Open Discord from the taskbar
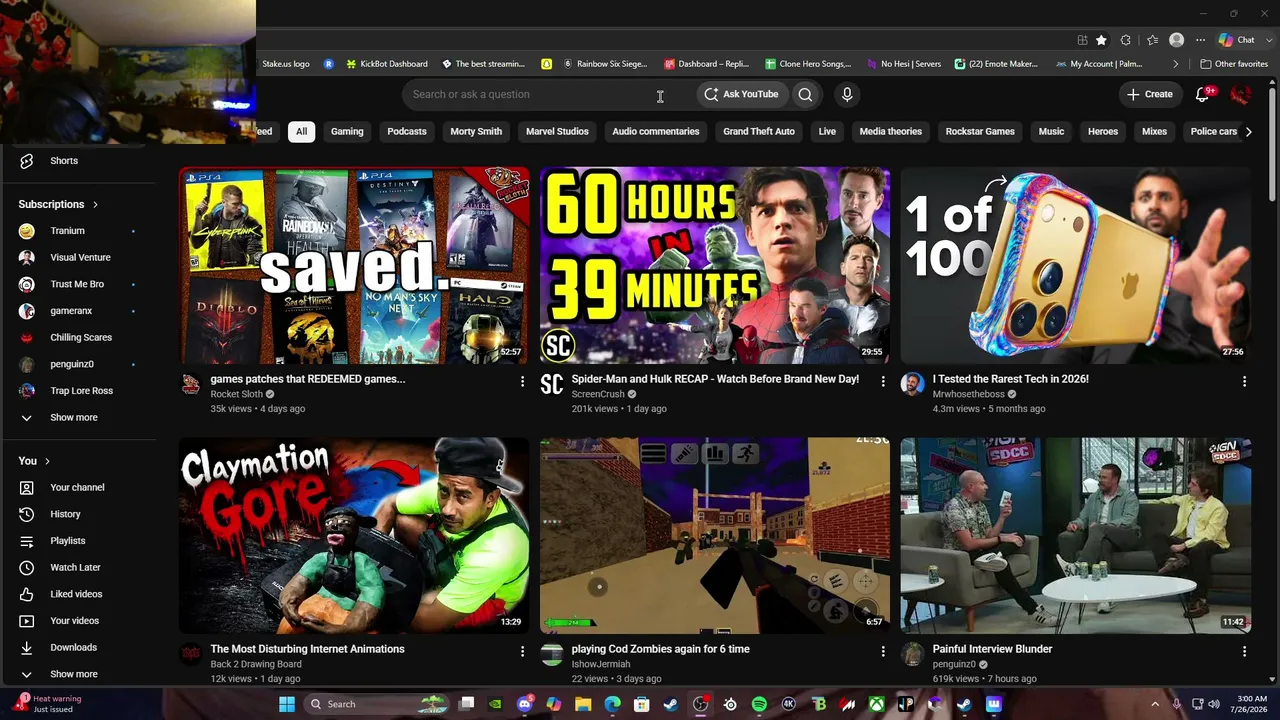Viewport: 1280px width, 720px height. (525, 704)
